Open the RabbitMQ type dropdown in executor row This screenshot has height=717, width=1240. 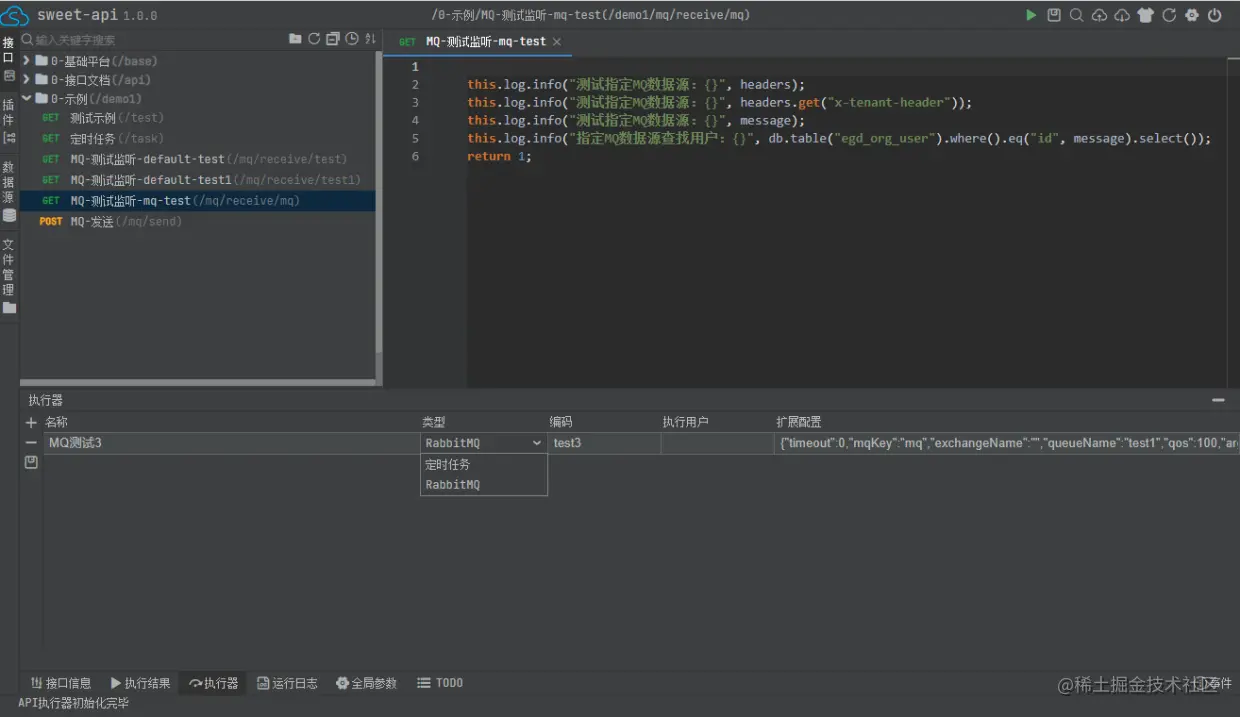click(484, 443)
